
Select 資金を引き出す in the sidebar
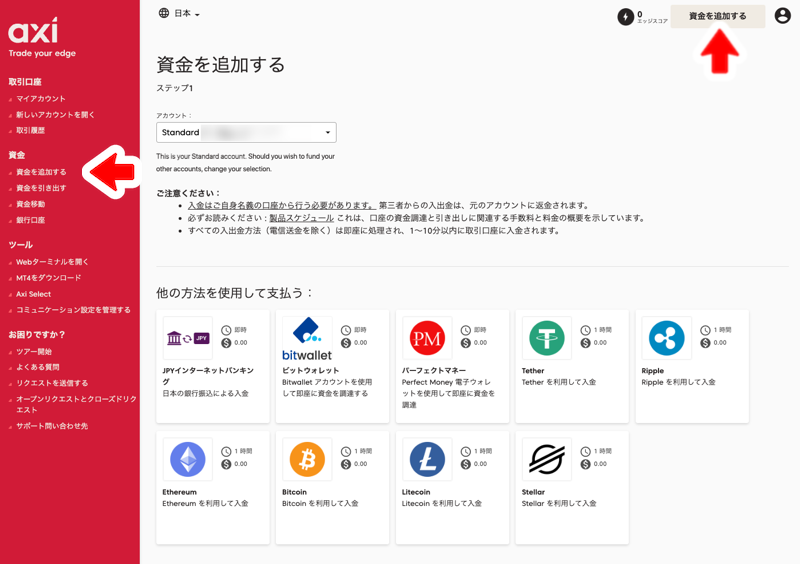coord(41,188)
